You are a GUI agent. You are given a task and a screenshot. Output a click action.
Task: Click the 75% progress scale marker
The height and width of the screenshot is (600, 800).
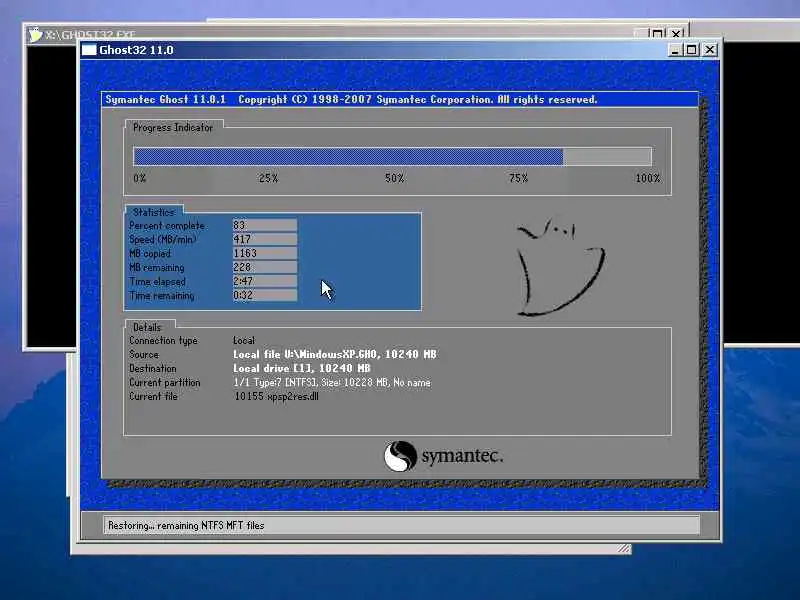[518, 178]
